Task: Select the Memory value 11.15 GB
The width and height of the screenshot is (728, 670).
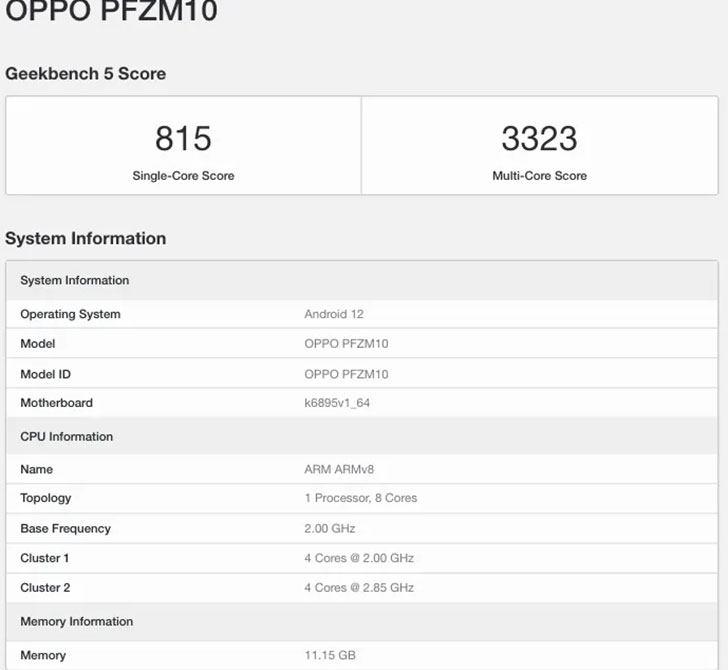Action: pos(330,656)
